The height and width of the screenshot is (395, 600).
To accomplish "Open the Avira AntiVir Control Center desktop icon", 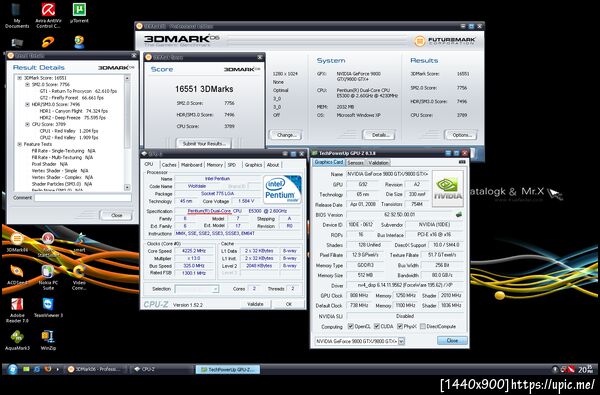I will pos(48,15).
